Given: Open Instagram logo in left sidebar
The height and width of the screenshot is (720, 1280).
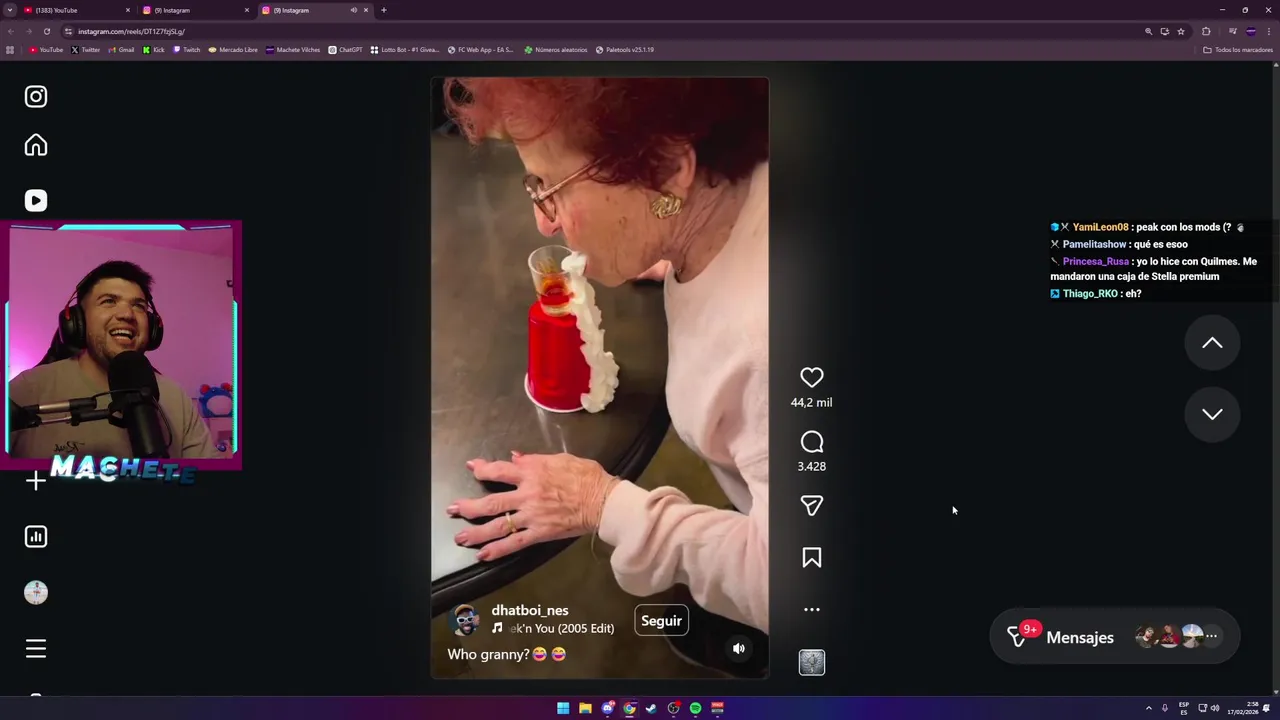Looking at the screenshot, I should [36, 96].
